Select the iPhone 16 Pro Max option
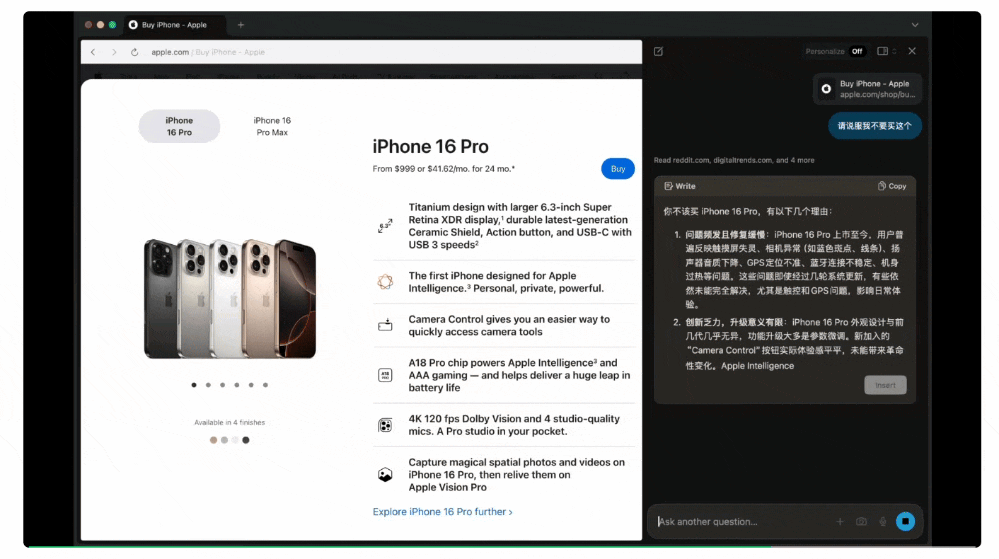 click(272, 126)
